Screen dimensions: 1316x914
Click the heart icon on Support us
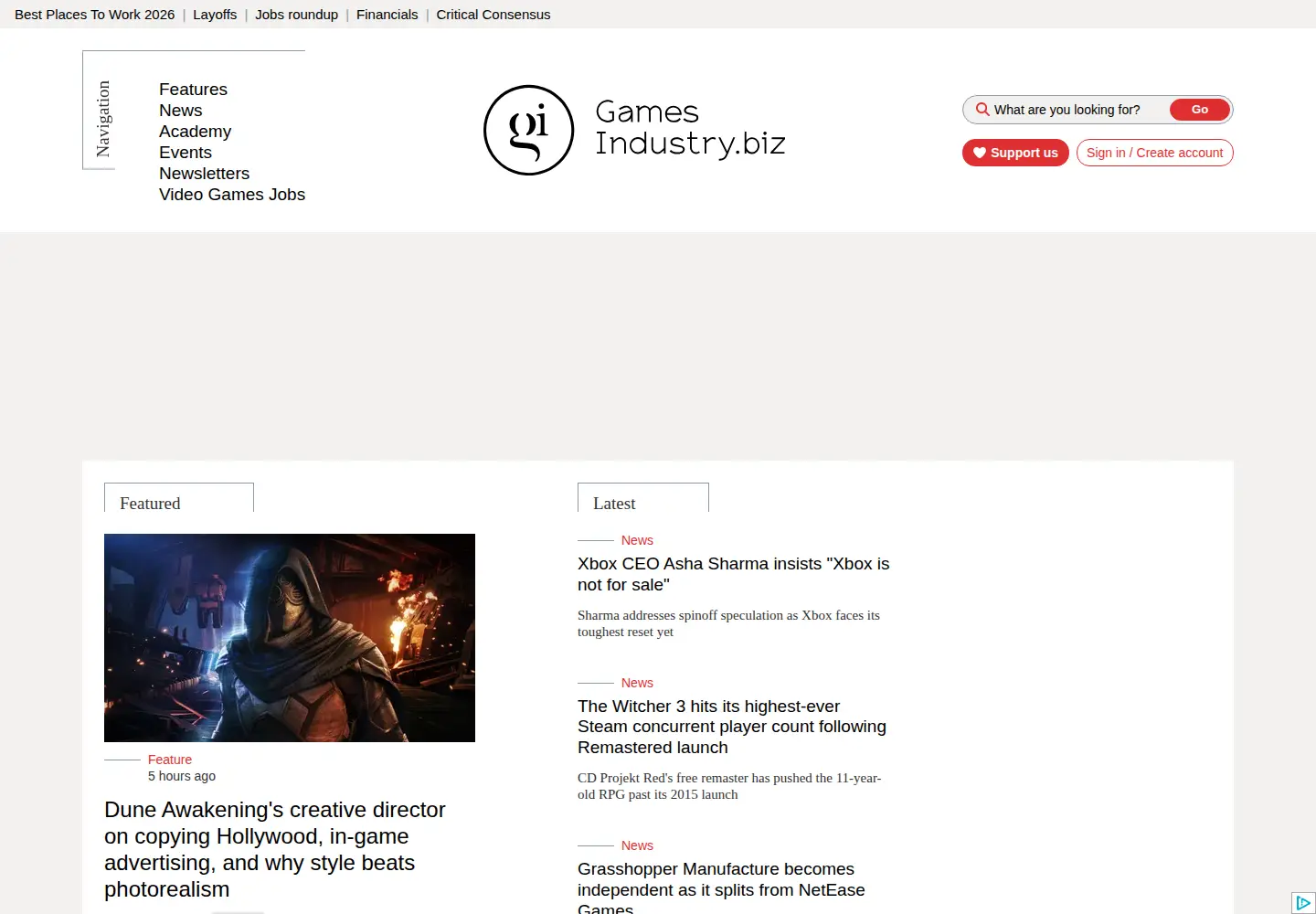[x=980, y=153]
